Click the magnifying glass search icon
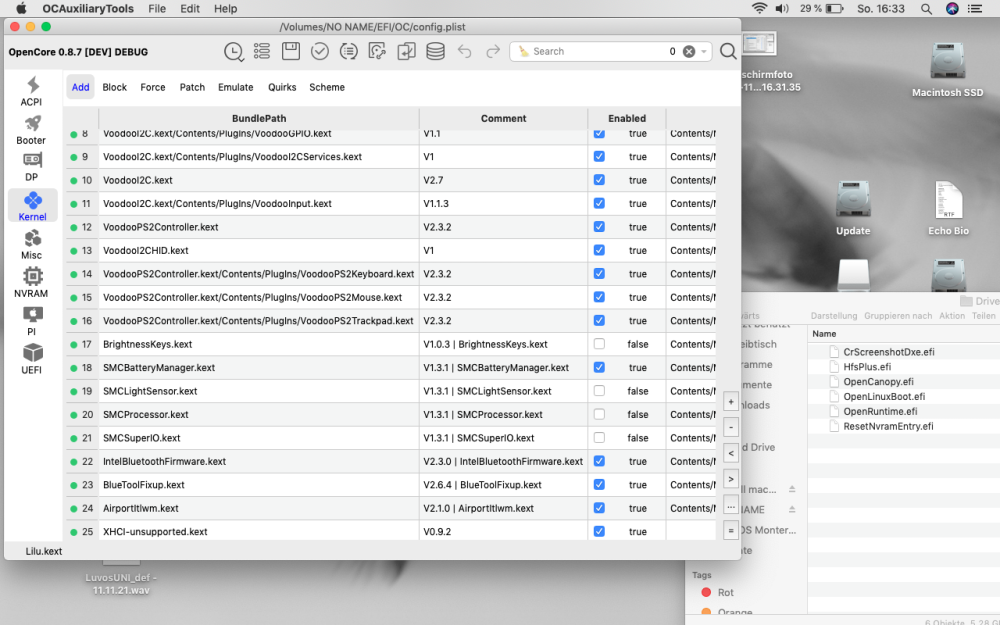The height and width of the screenshot is (625, 1000). click(x=728, y=52)
